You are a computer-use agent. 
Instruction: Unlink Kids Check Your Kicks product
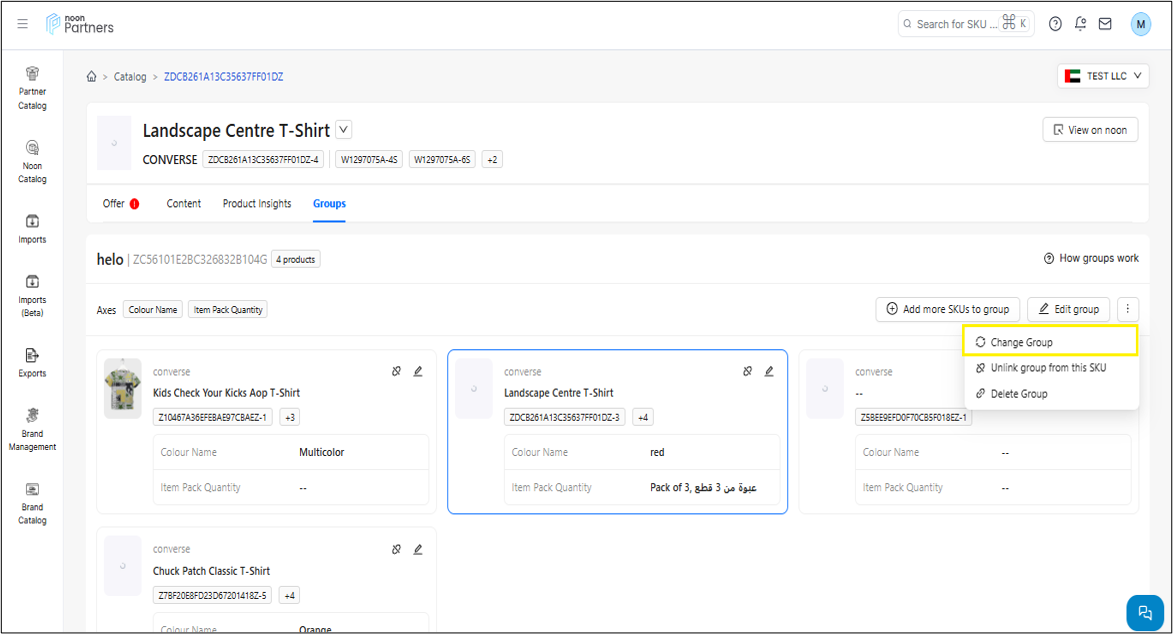397,371
